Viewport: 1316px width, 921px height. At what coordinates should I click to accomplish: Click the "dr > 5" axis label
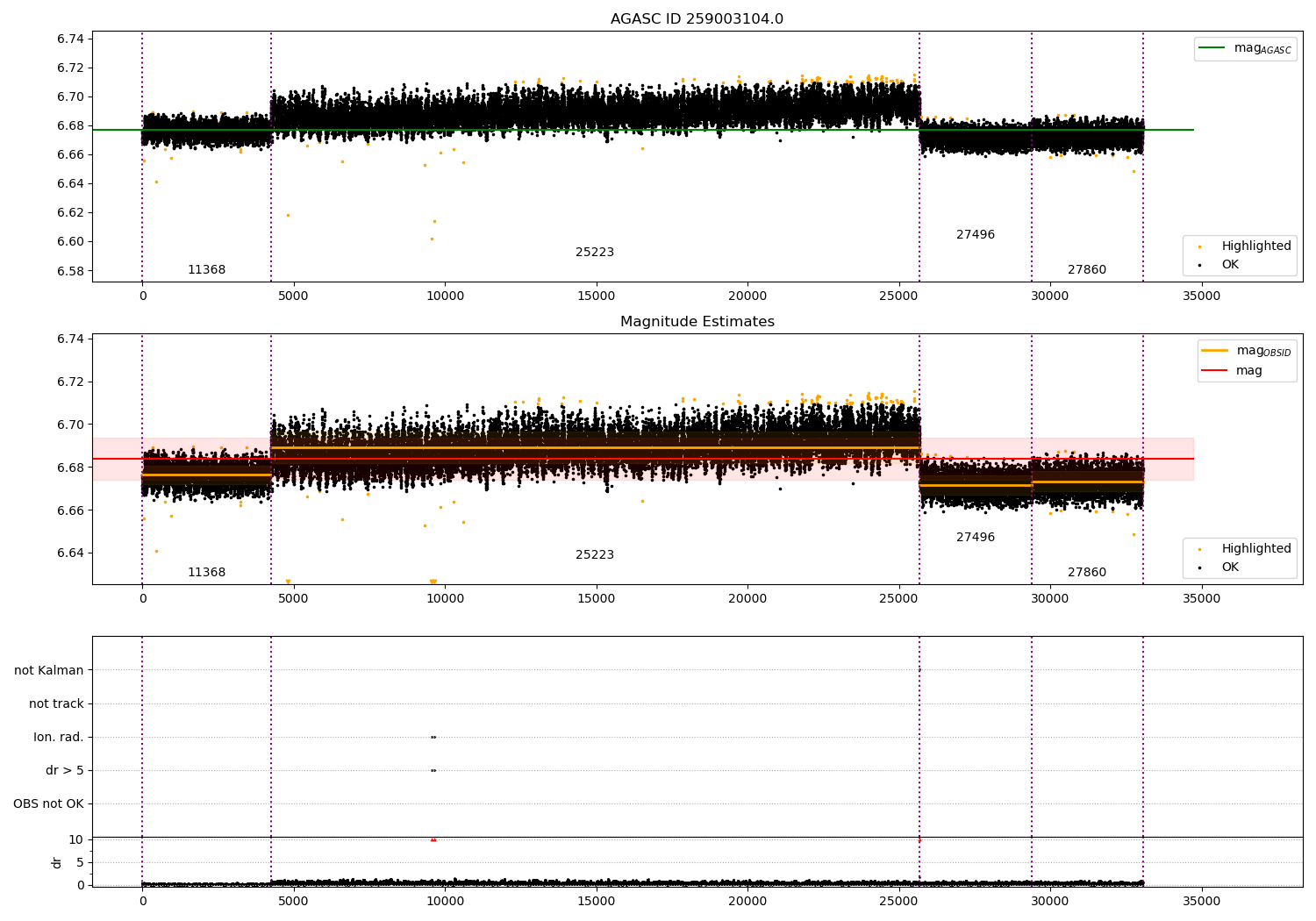pos(65,771)
